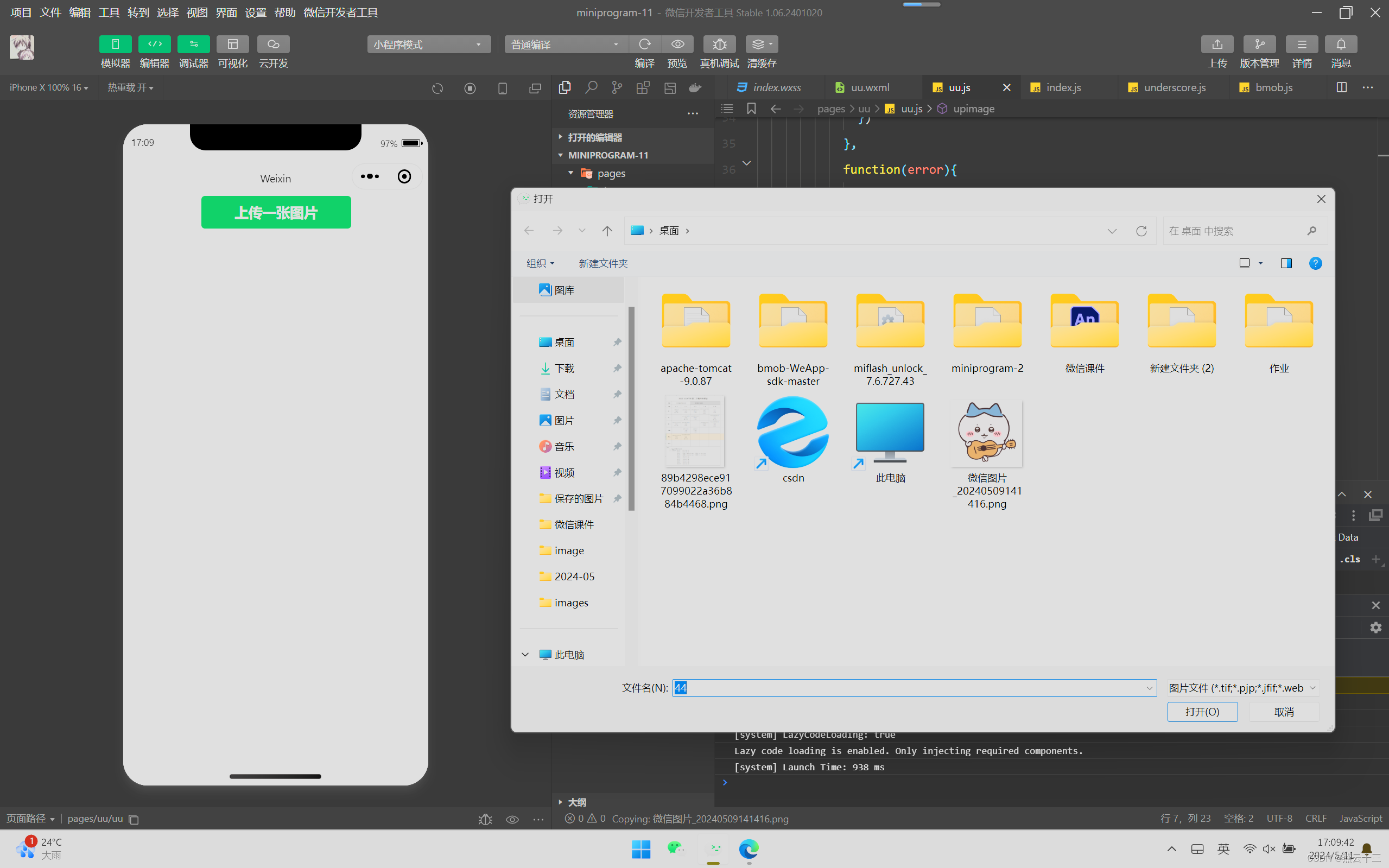Viewport: 1389px width, 868px height.
Task: Click the 编译 compile refresh icon
Action: click(645, 44)
